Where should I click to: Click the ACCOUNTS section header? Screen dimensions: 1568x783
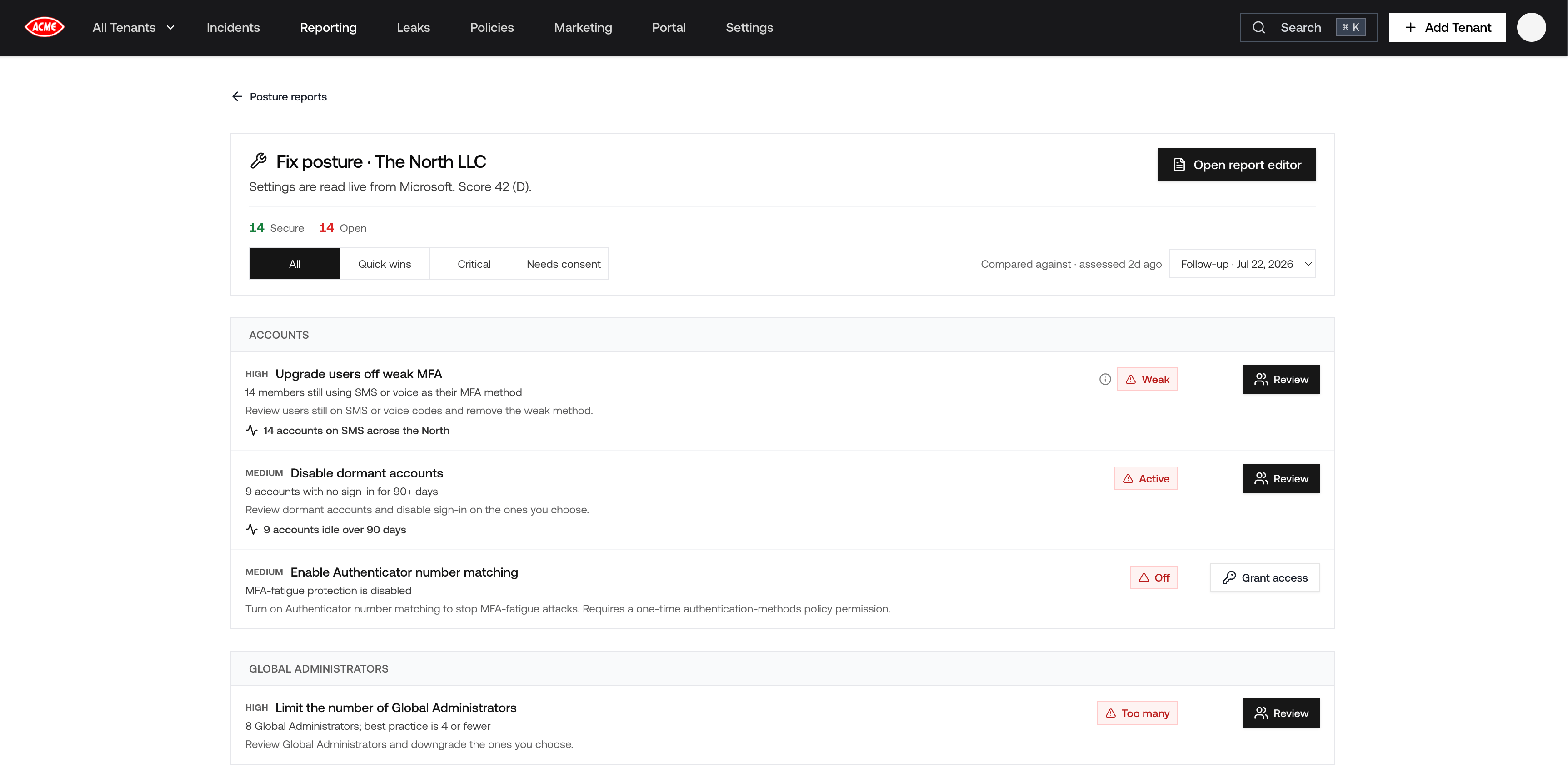coord(782,335)
